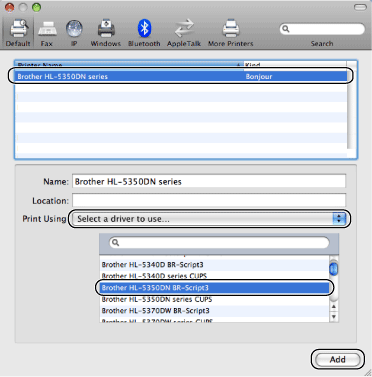
Task: Click the Print Using dropdown arrows
Action: click(339, 219)
